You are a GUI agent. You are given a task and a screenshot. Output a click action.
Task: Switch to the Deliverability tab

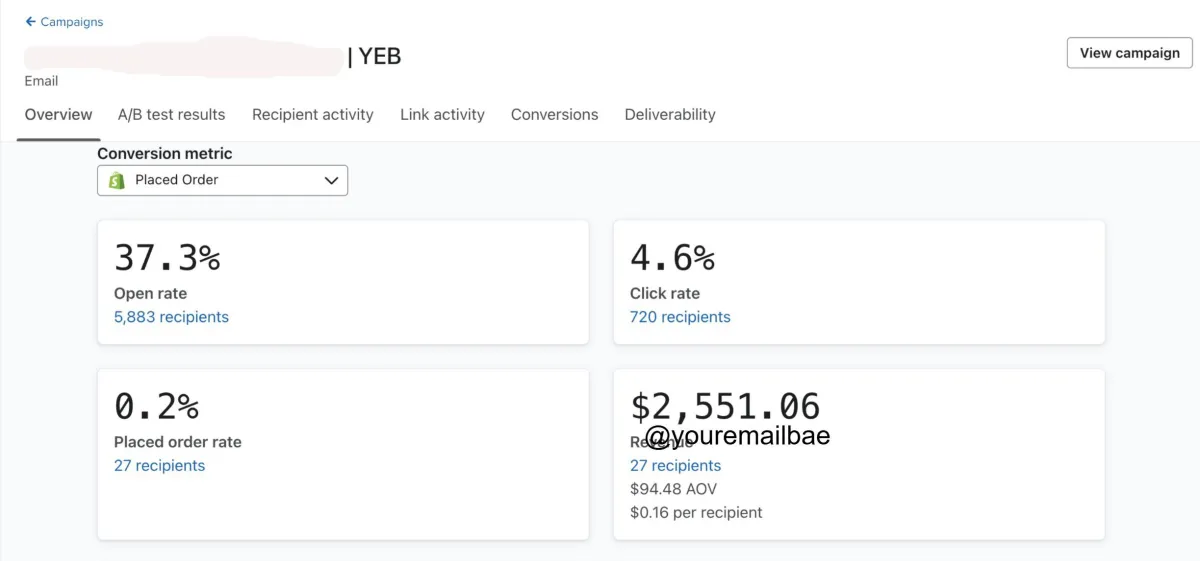(x=670, y=115)
